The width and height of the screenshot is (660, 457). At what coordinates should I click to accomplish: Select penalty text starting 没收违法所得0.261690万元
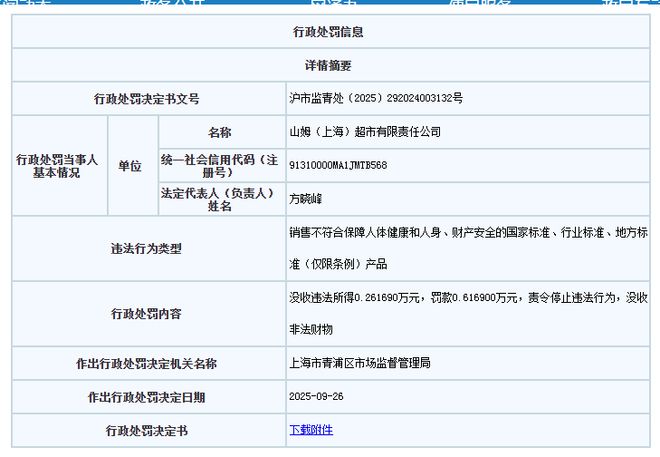[x=468, y=314]
